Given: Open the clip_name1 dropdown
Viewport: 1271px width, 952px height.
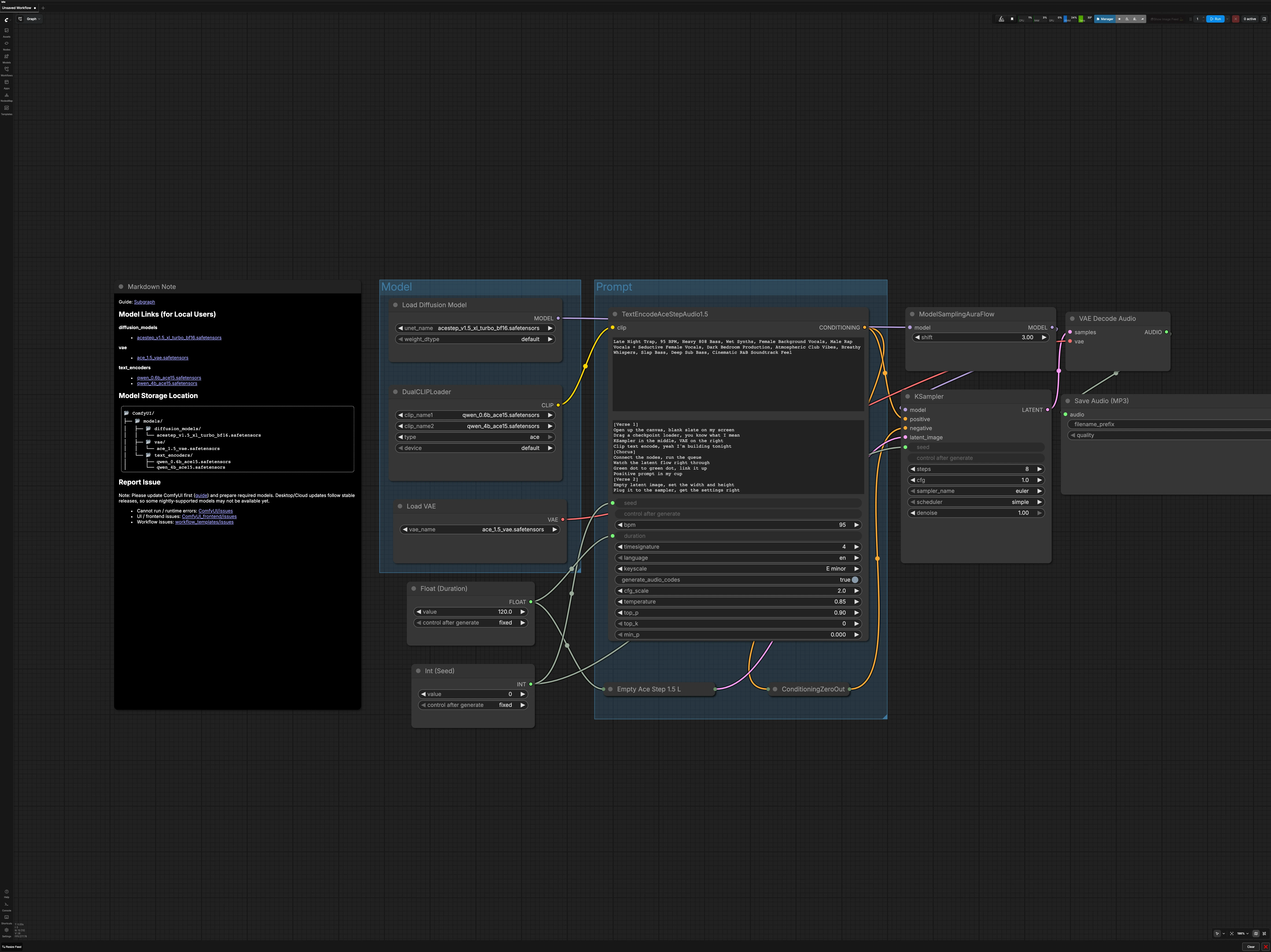Looking at the screenshot, I should coord(475,415).
